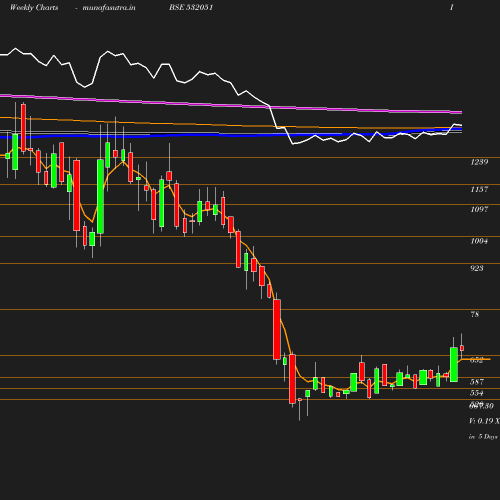500x500 pixels.
Task: Click the 1004 price level label
Action: [479, 241]
